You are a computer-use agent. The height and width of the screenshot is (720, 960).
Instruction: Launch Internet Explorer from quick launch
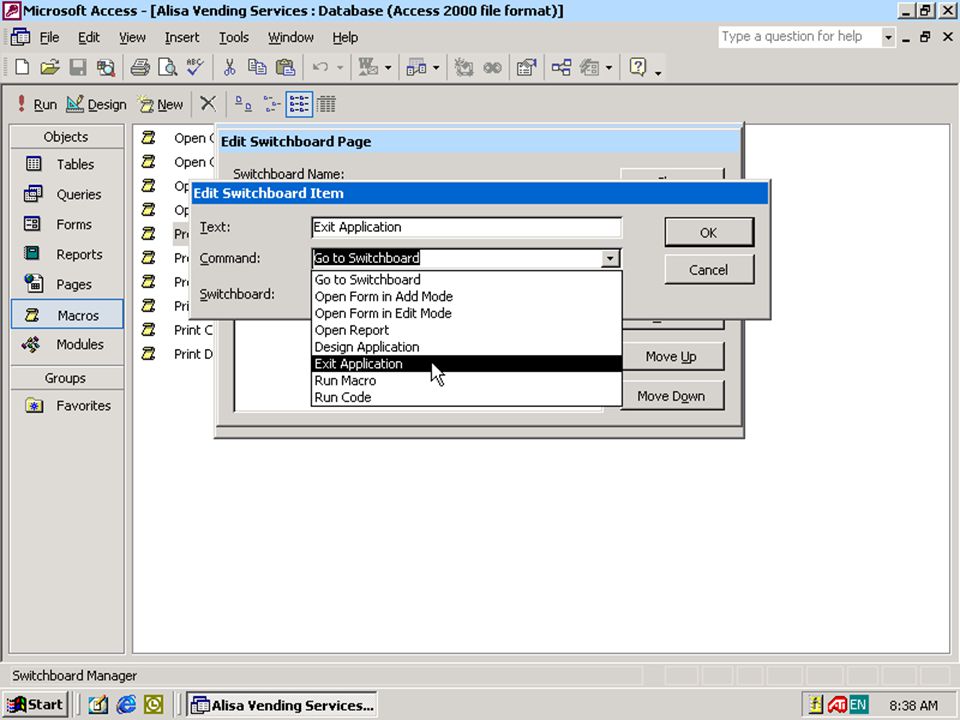click(126, 705)
